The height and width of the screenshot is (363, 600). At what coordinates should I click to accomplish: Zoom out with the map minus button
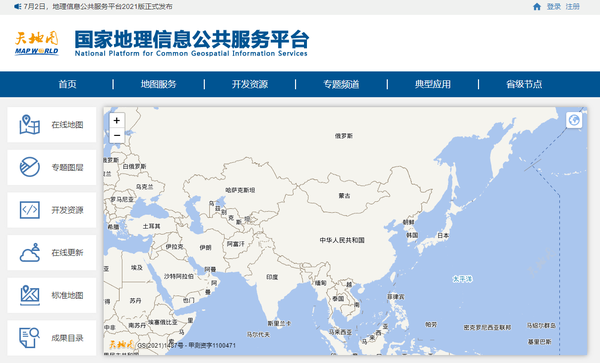[117, 135]
